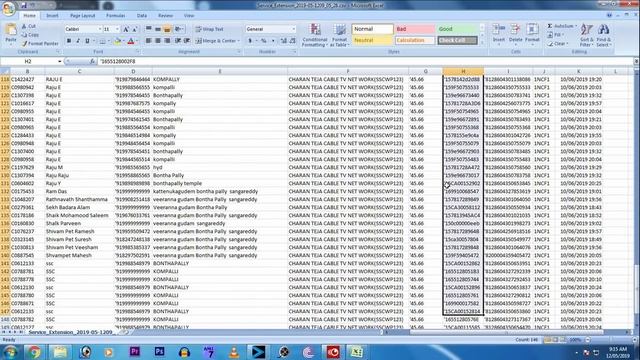Click the Insert Function fx button
Viewport: 640px width, 360px height.
pos(92,61)
